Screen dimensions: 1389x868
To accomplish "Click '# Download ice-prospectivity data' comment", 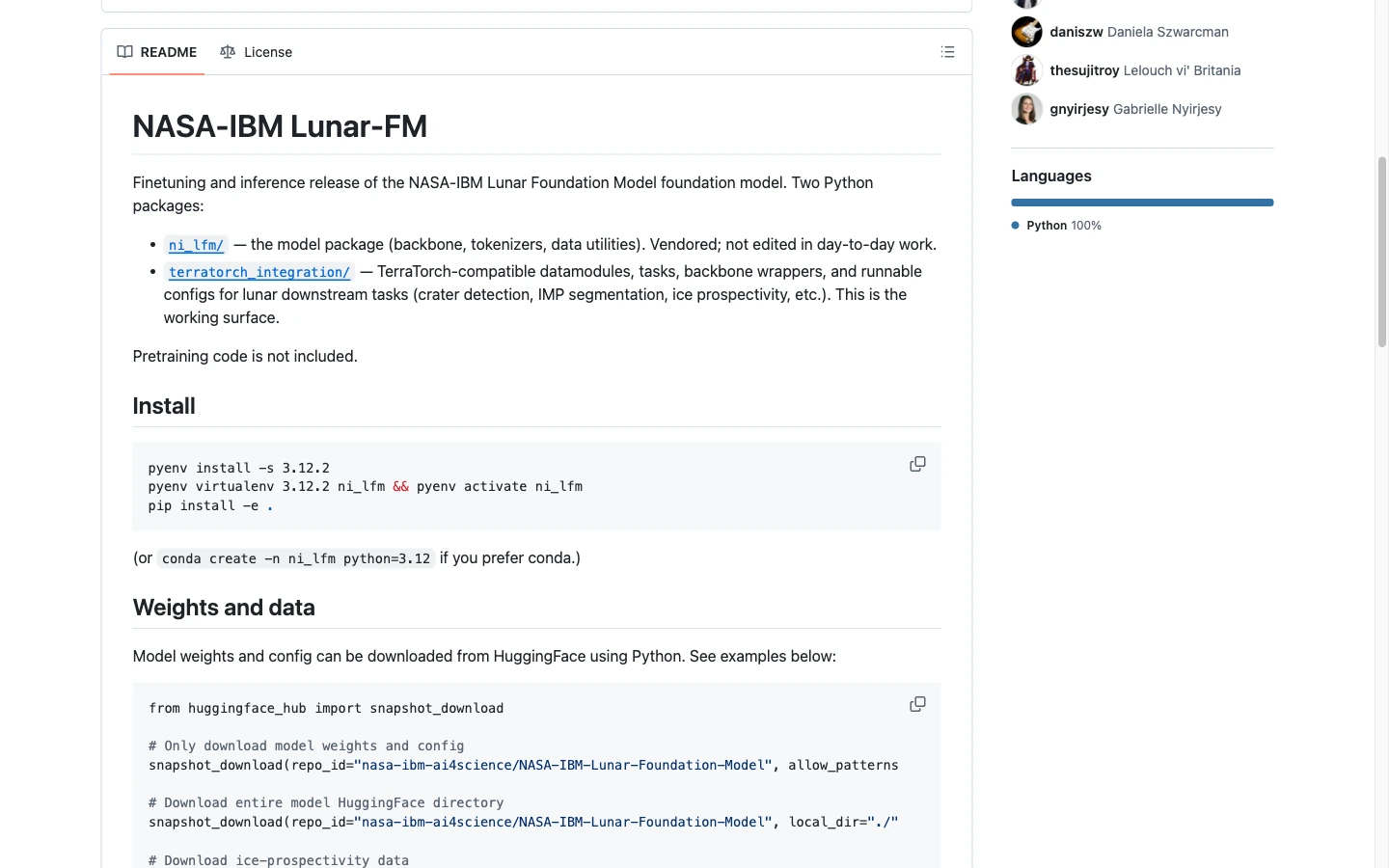I will (279, 860).
